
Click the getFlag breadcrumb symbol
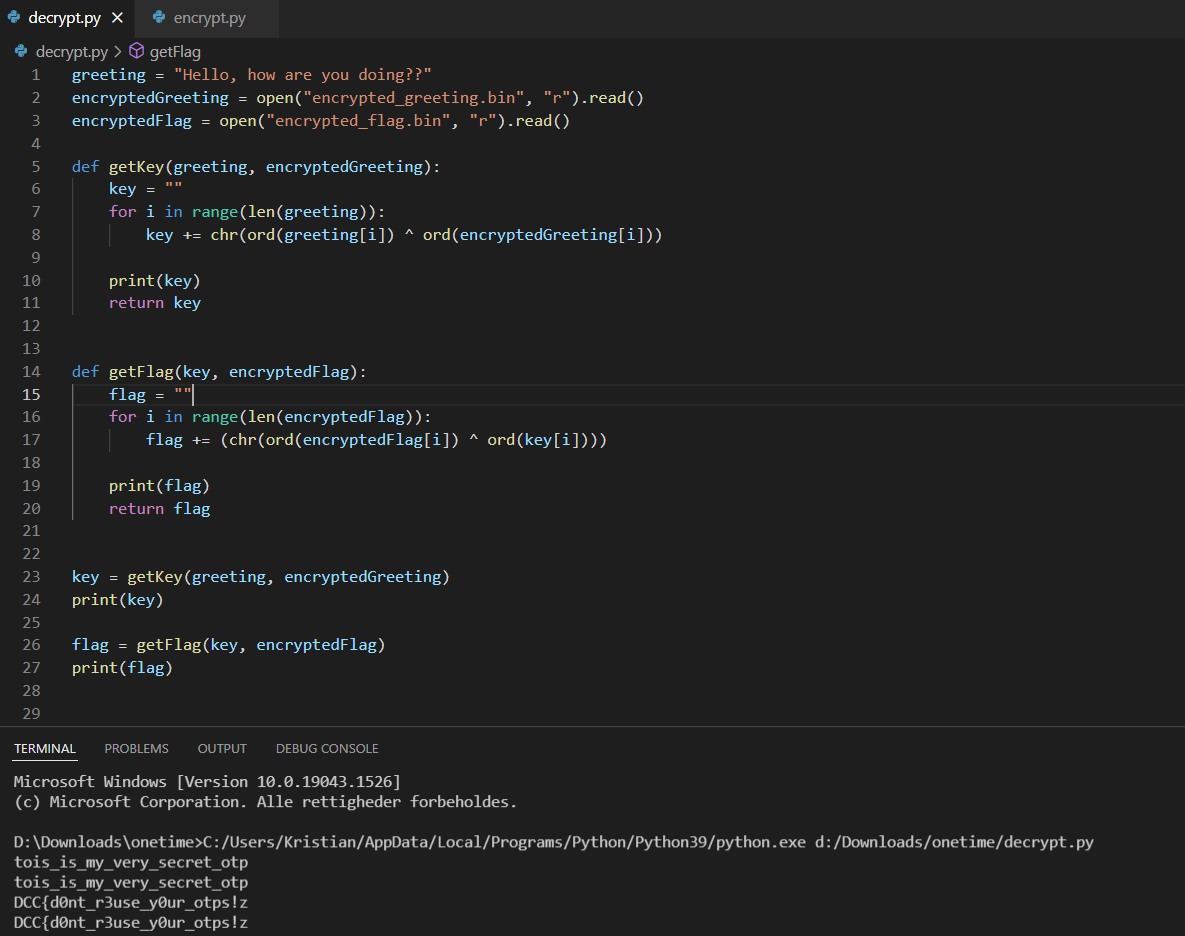tap(175, 51)
